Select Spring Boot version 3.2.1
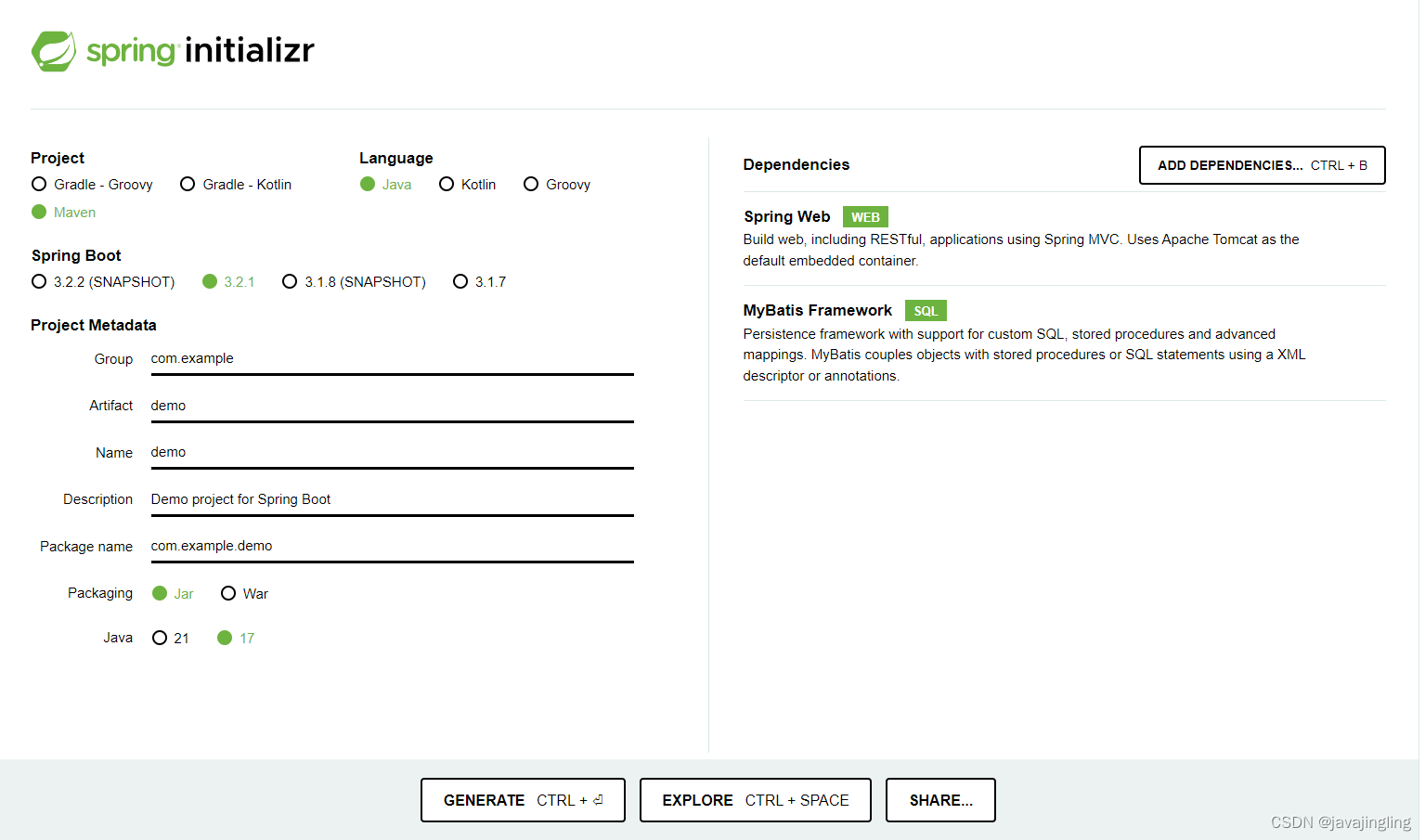 click(228, 281)
